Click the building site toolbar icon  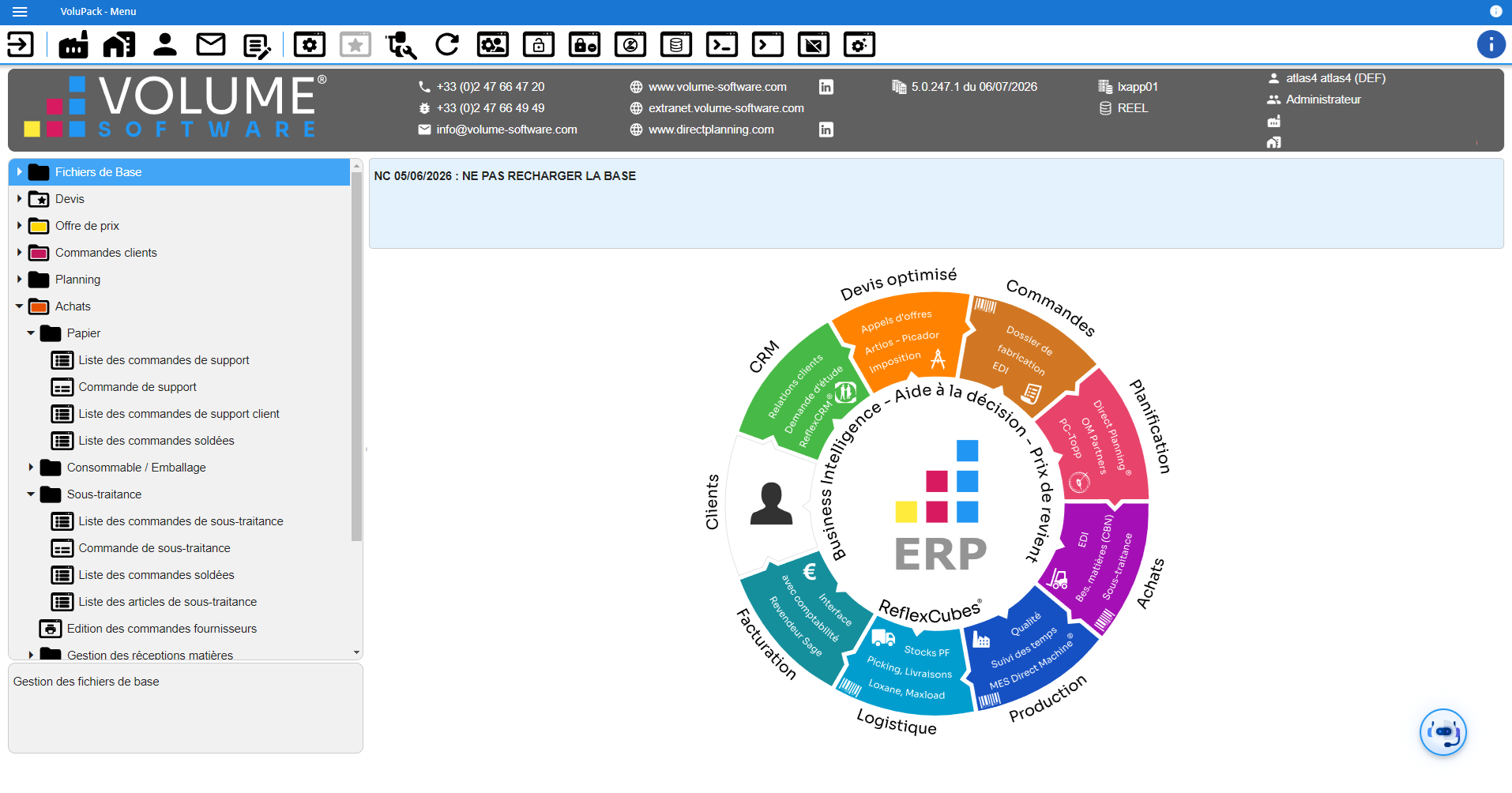coord(119,45)
